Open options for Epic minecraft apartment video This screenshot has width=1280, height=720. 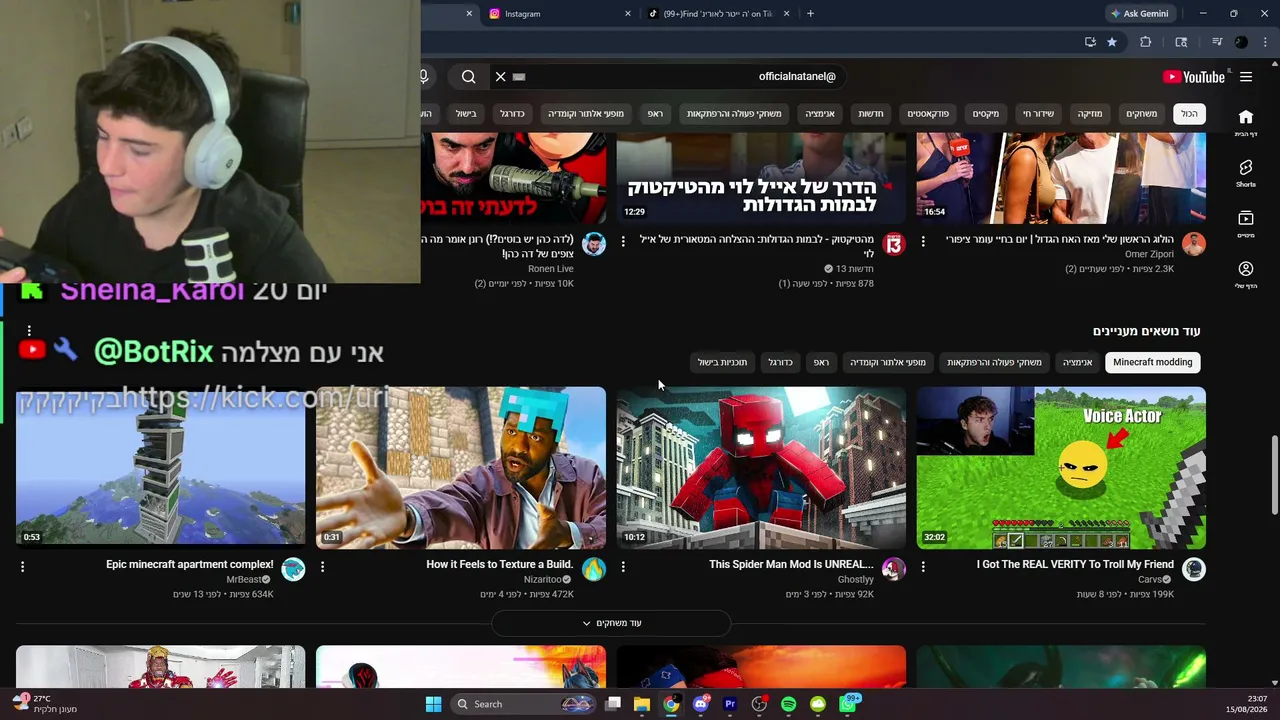(22, 567)
